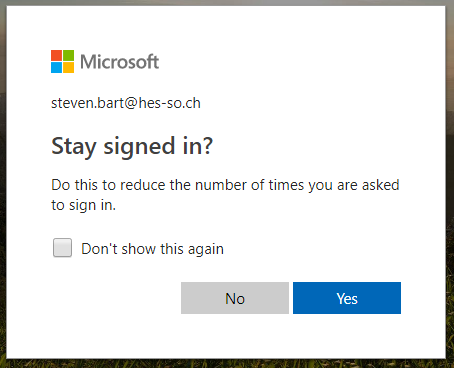
Task: Enable the option to hide this prompt
Action: coord(62,248)
